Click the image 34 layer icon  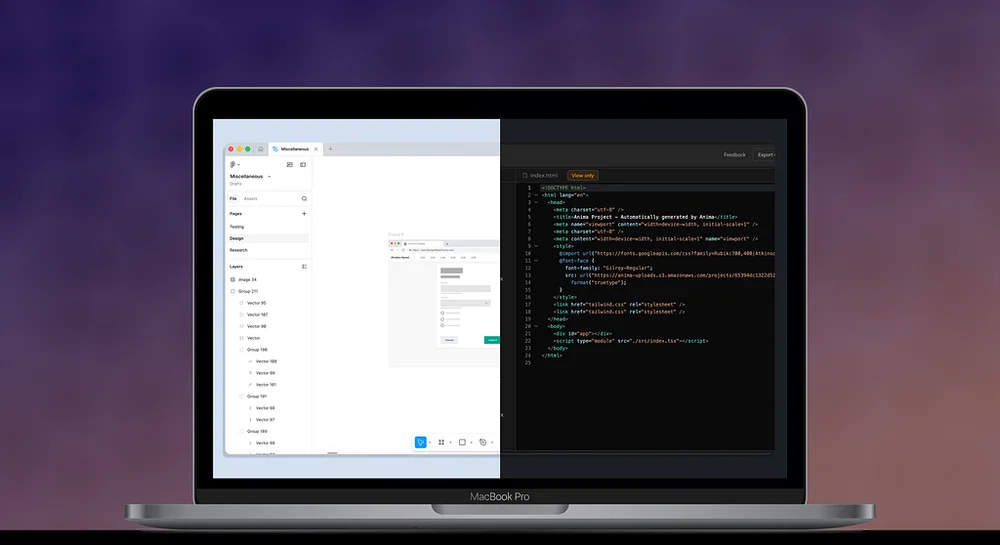[233, 280]
